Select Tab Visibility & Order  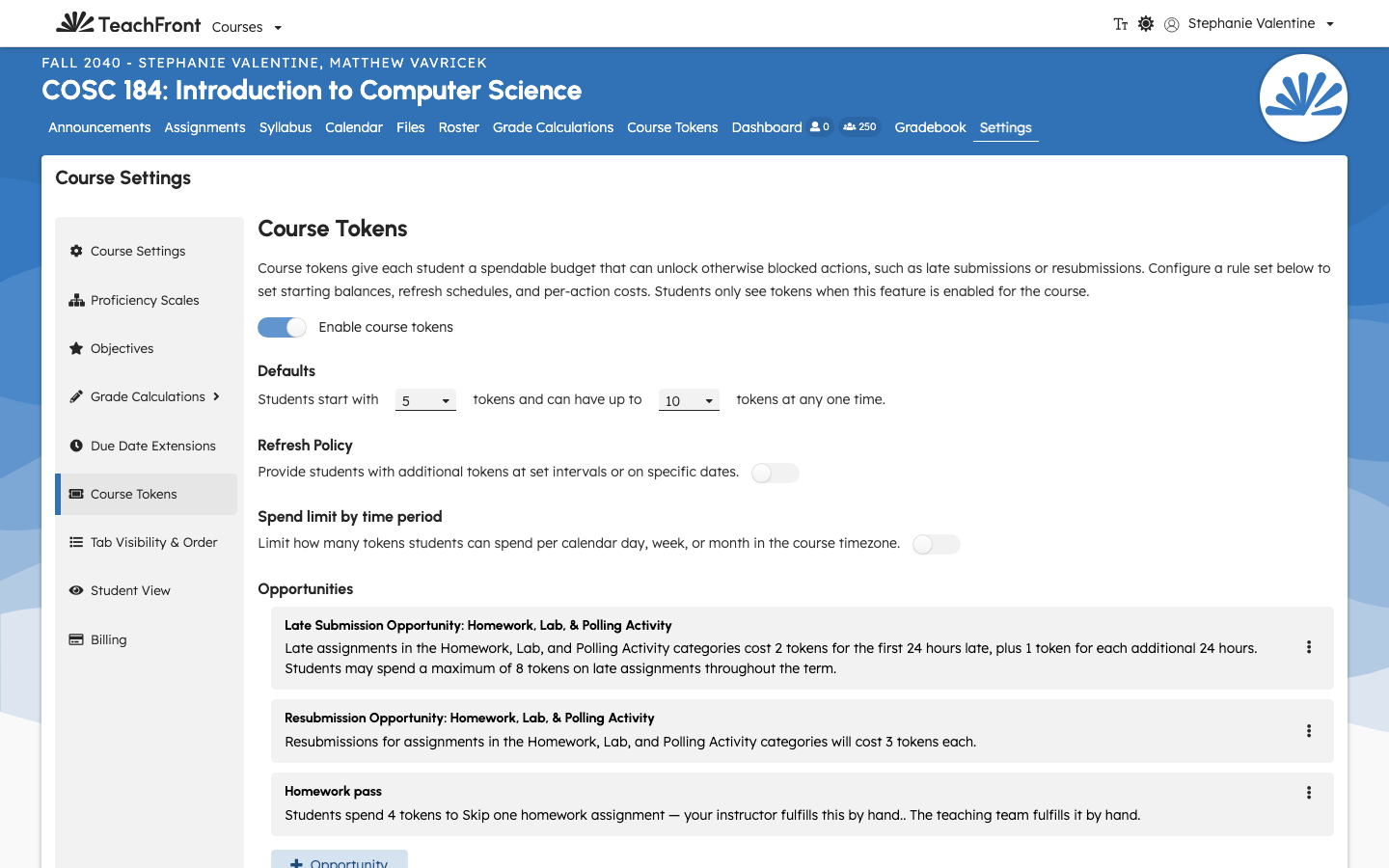(147, 542)
